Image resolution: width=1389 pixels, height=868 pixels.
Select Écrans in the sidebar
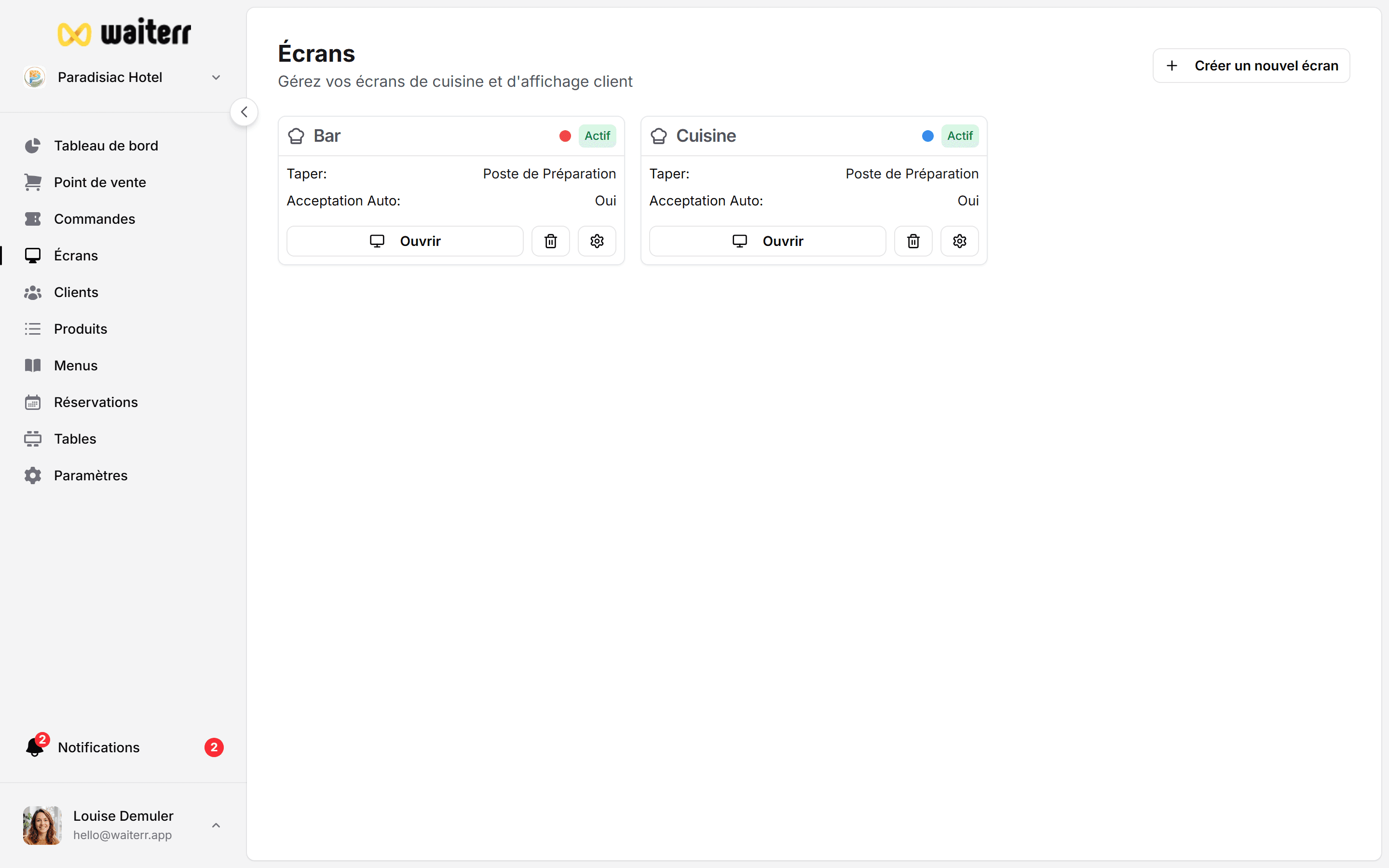point(76,256)
